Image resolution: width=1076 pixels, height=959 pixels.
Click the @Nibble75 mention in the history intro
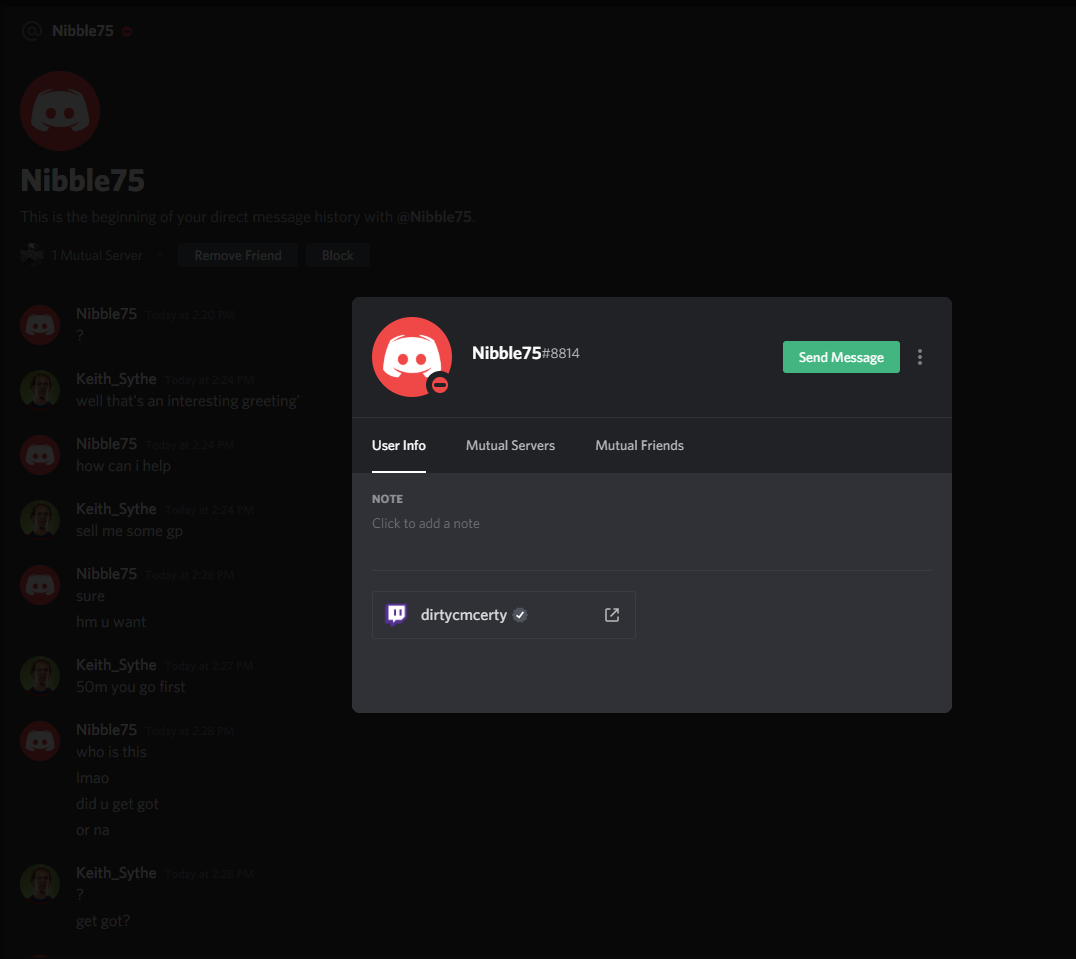point(434,217)
